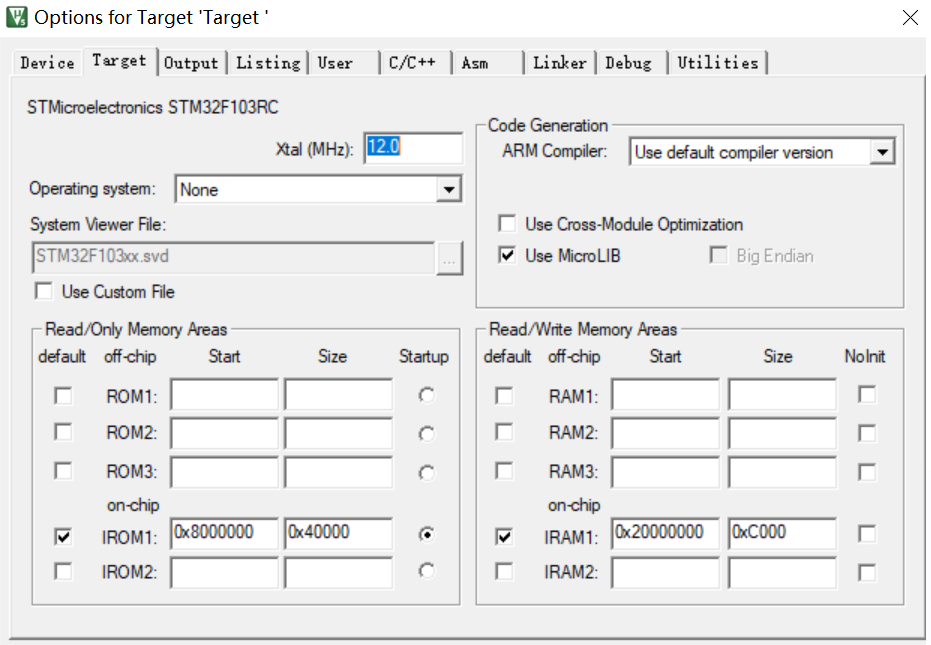931x645 pixels.
Task: Enable NoInit for RAM3
Action: [x=867, y=472]
